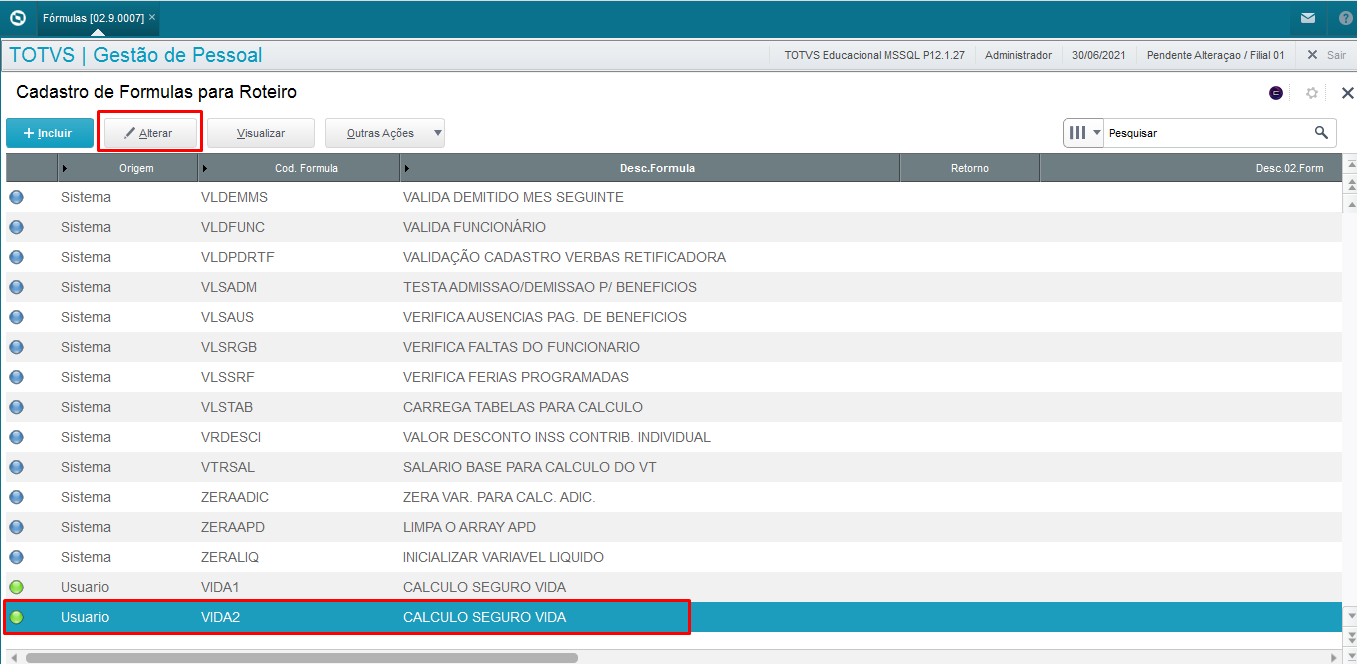This screenshot has height=664, width=1357.
Task: Switch to the Fórmulas [02.9.0007] tab
Action: (x=93, y=18)
